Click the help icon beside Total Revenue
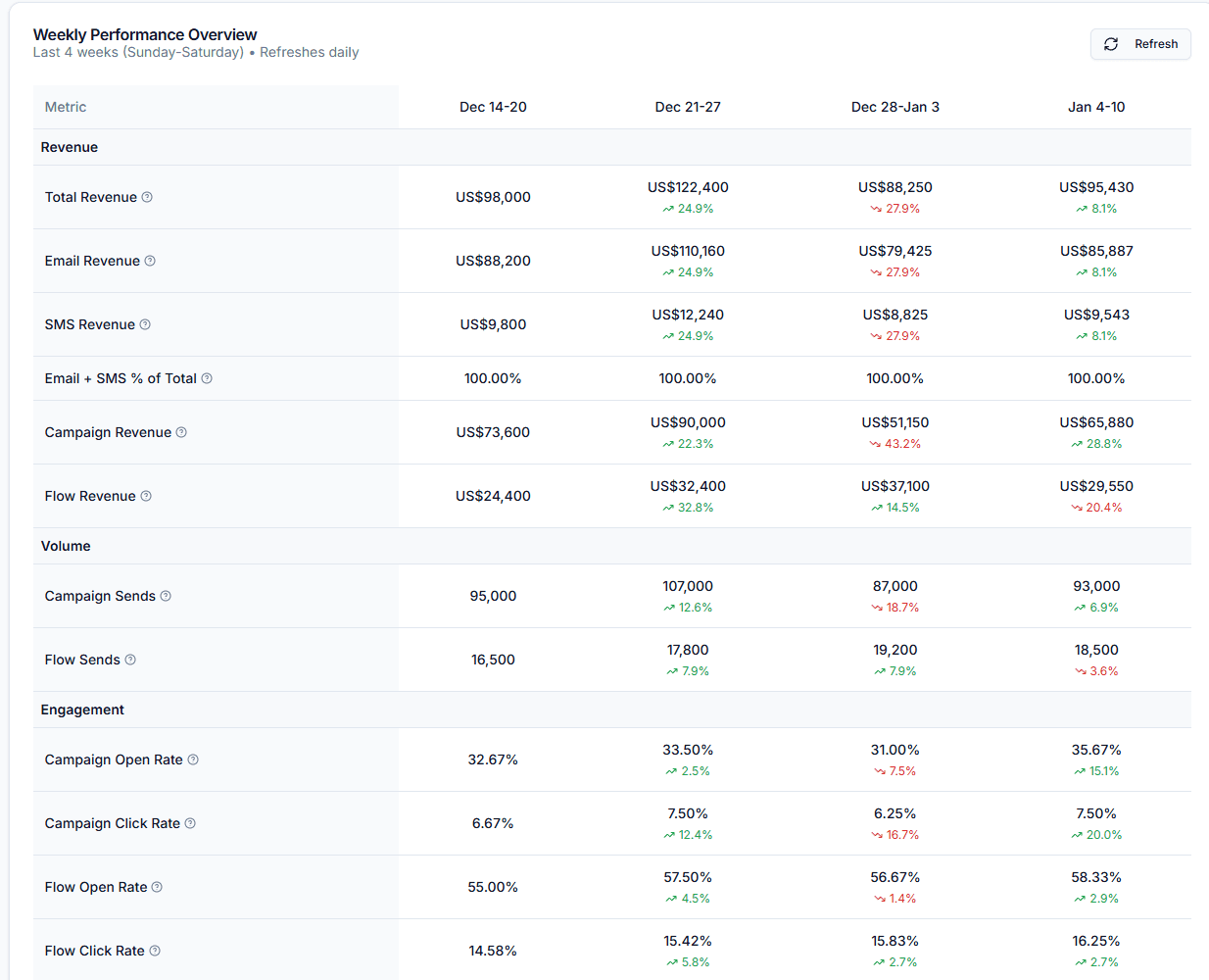The width and height of the screenshot is (1209, 980). 147,197
